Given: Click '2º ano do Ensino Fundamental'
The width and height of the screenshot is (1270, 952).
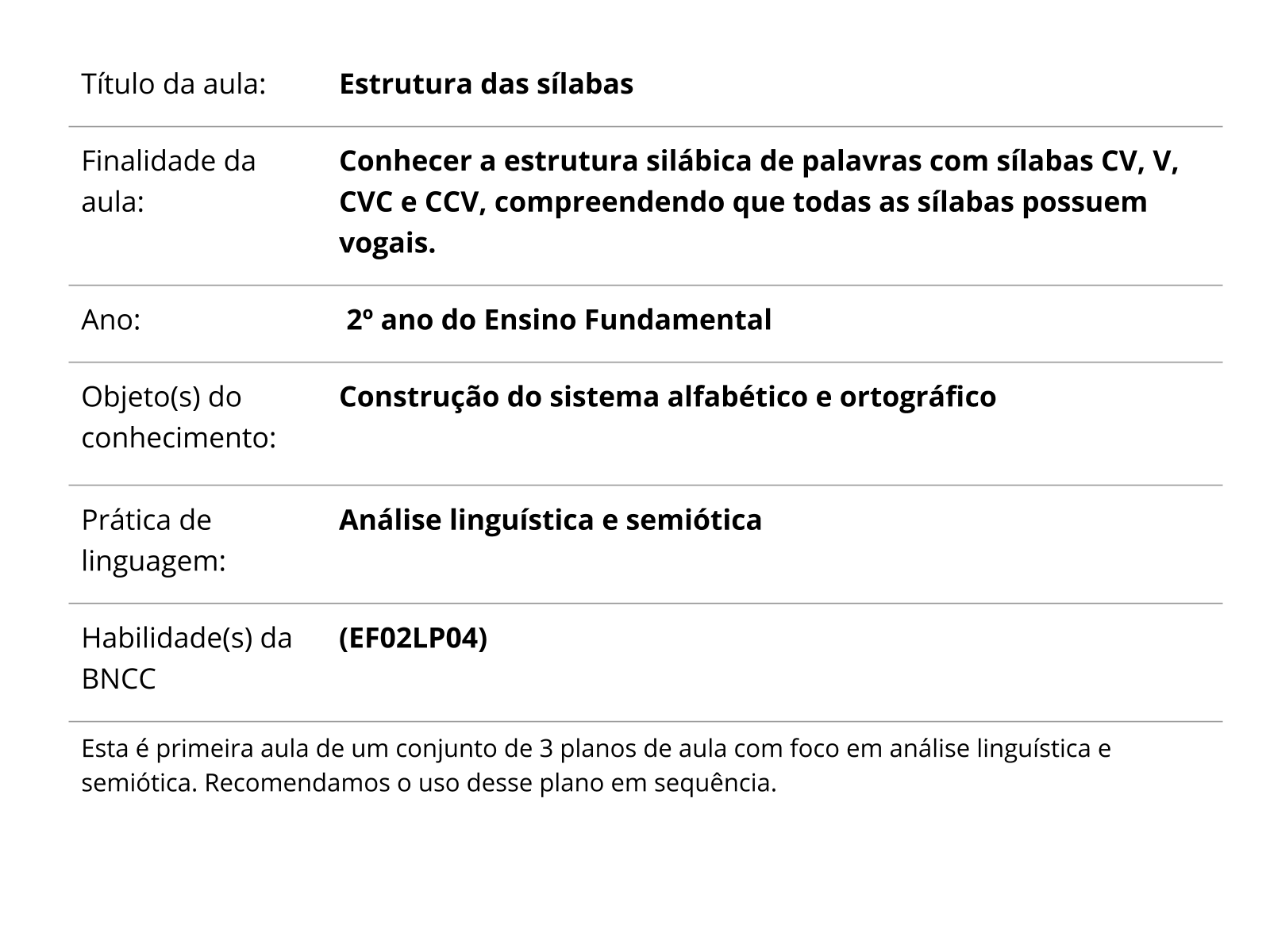Looking at the screenshot, I should coord(559,320).
